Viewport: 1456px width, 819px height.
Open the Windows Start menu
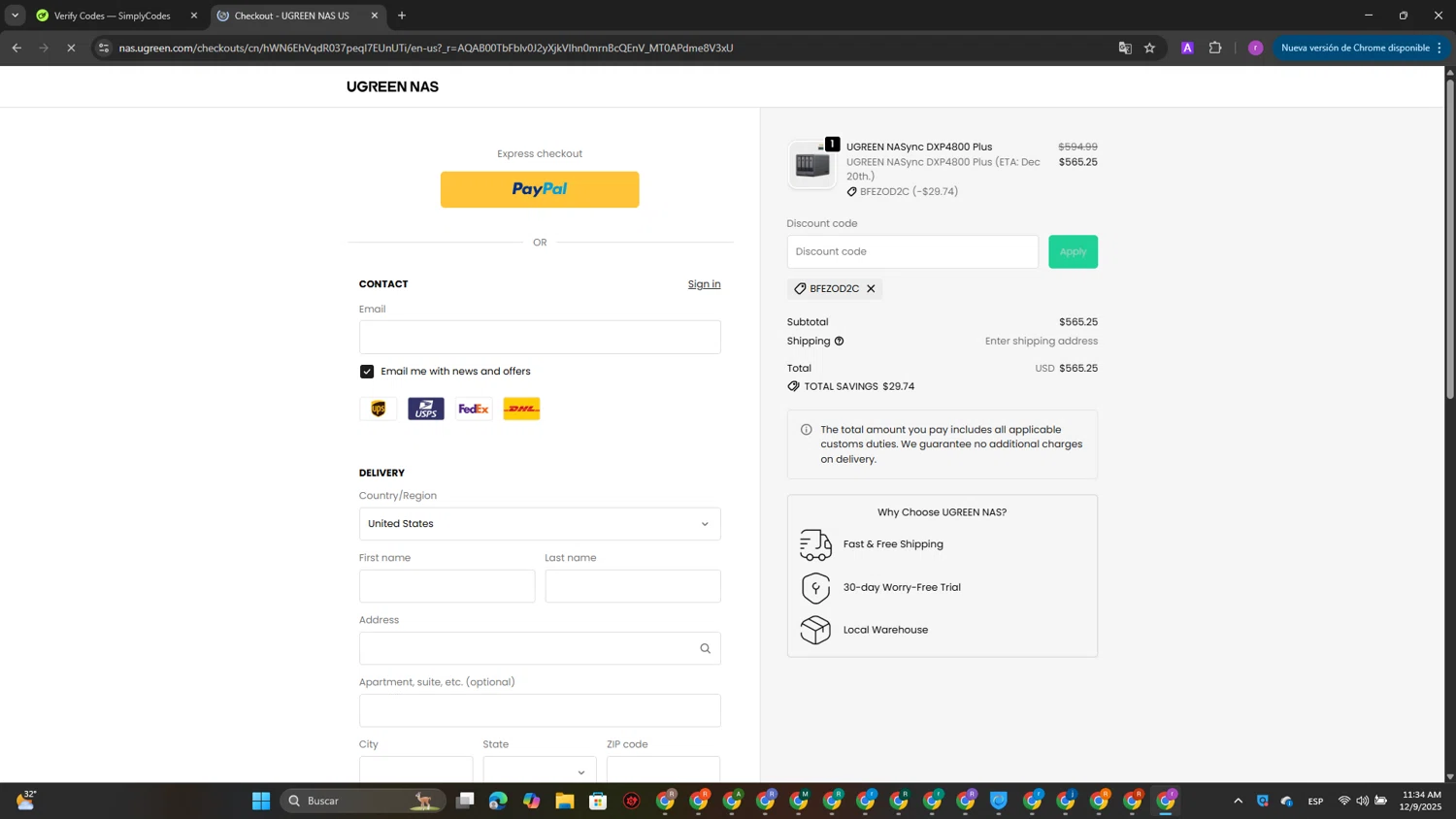pyautogui.click(x=261, y=801)
